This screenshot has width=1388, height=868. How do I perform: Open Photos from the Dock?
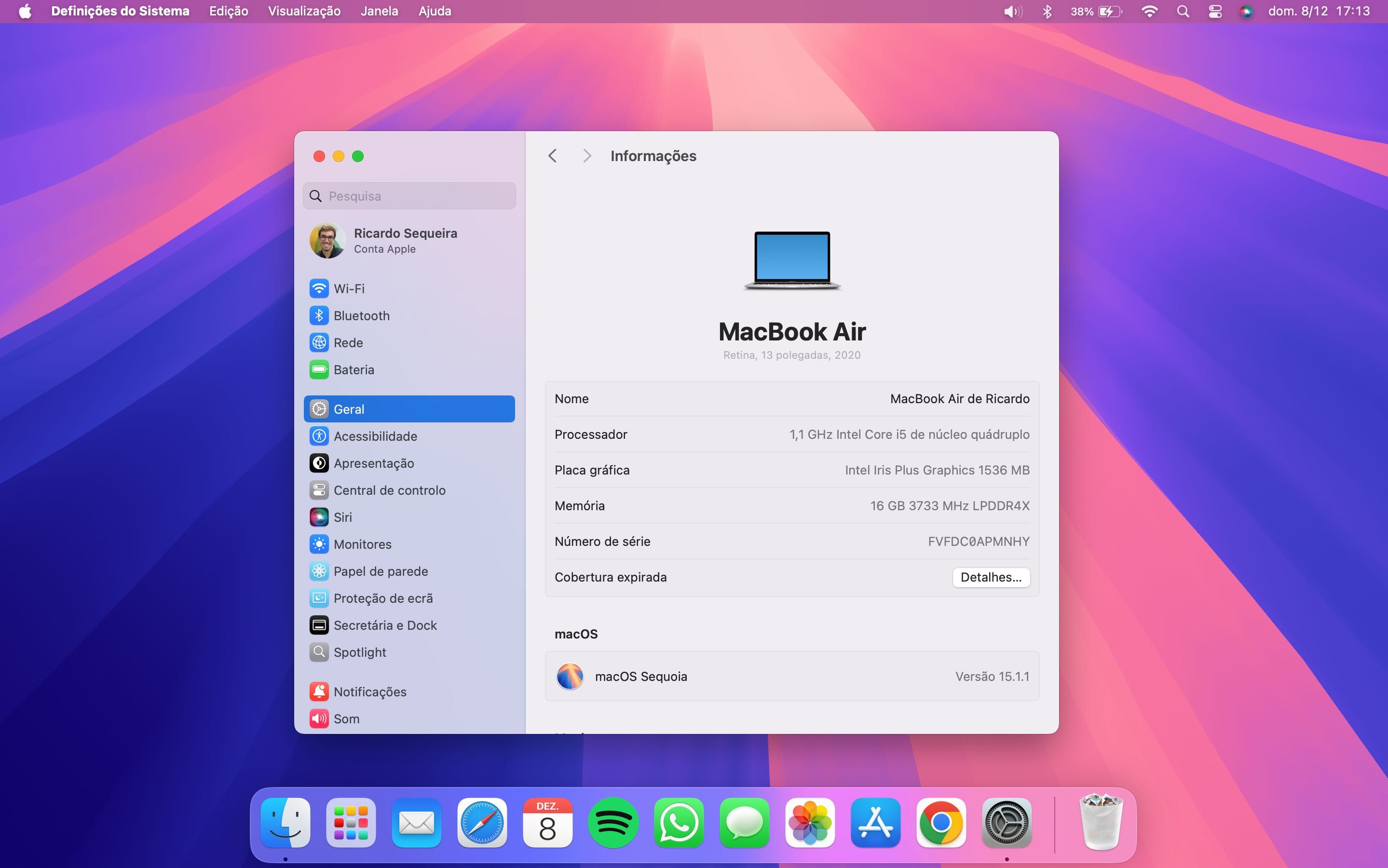810,823
